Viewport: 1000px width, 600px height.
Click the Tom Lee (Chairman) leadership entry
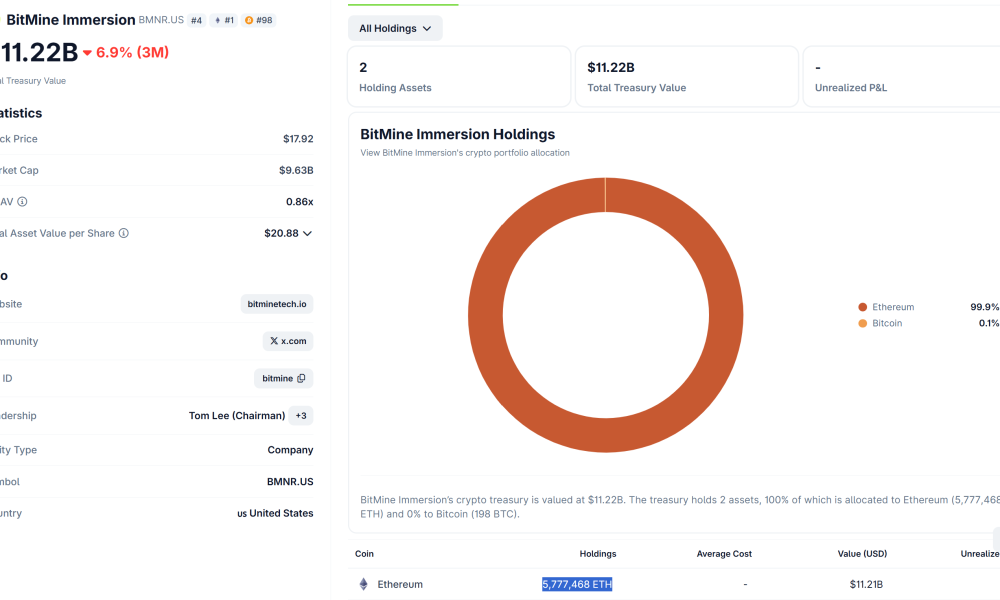[237, 416]
